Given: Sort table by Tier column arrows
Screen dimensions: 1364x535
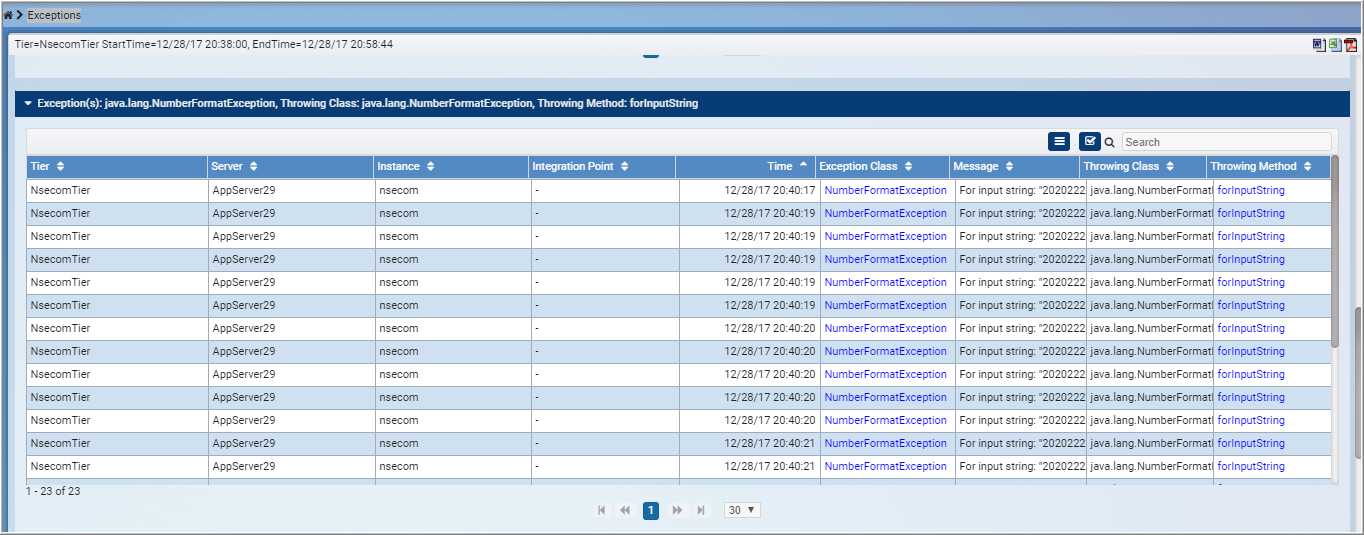Looking at the screenshot, I should click(61, 166).
